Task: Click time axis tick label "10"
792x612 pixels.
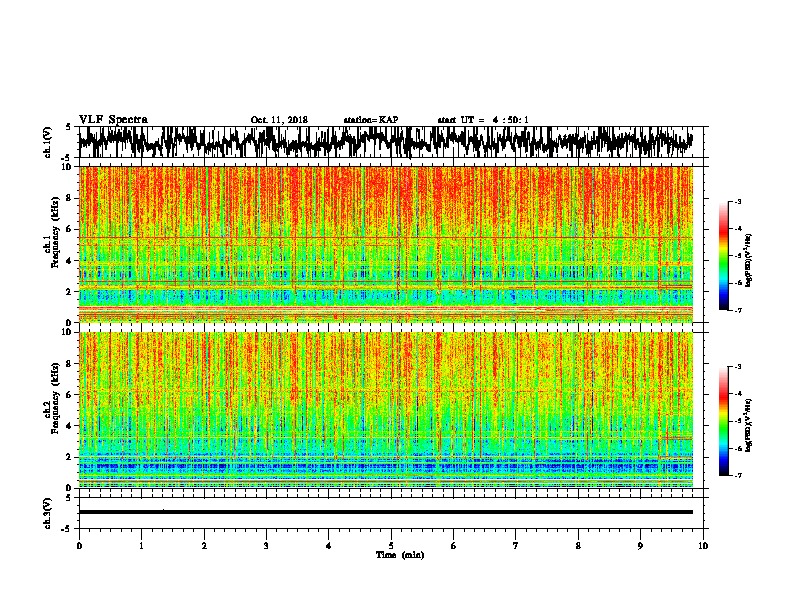Action: [x=703, y=546]
